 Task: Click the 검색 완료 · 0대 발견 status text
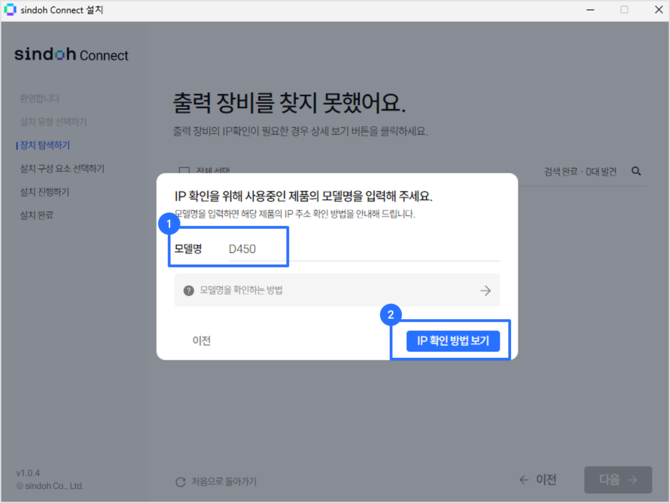coord(580,172)
